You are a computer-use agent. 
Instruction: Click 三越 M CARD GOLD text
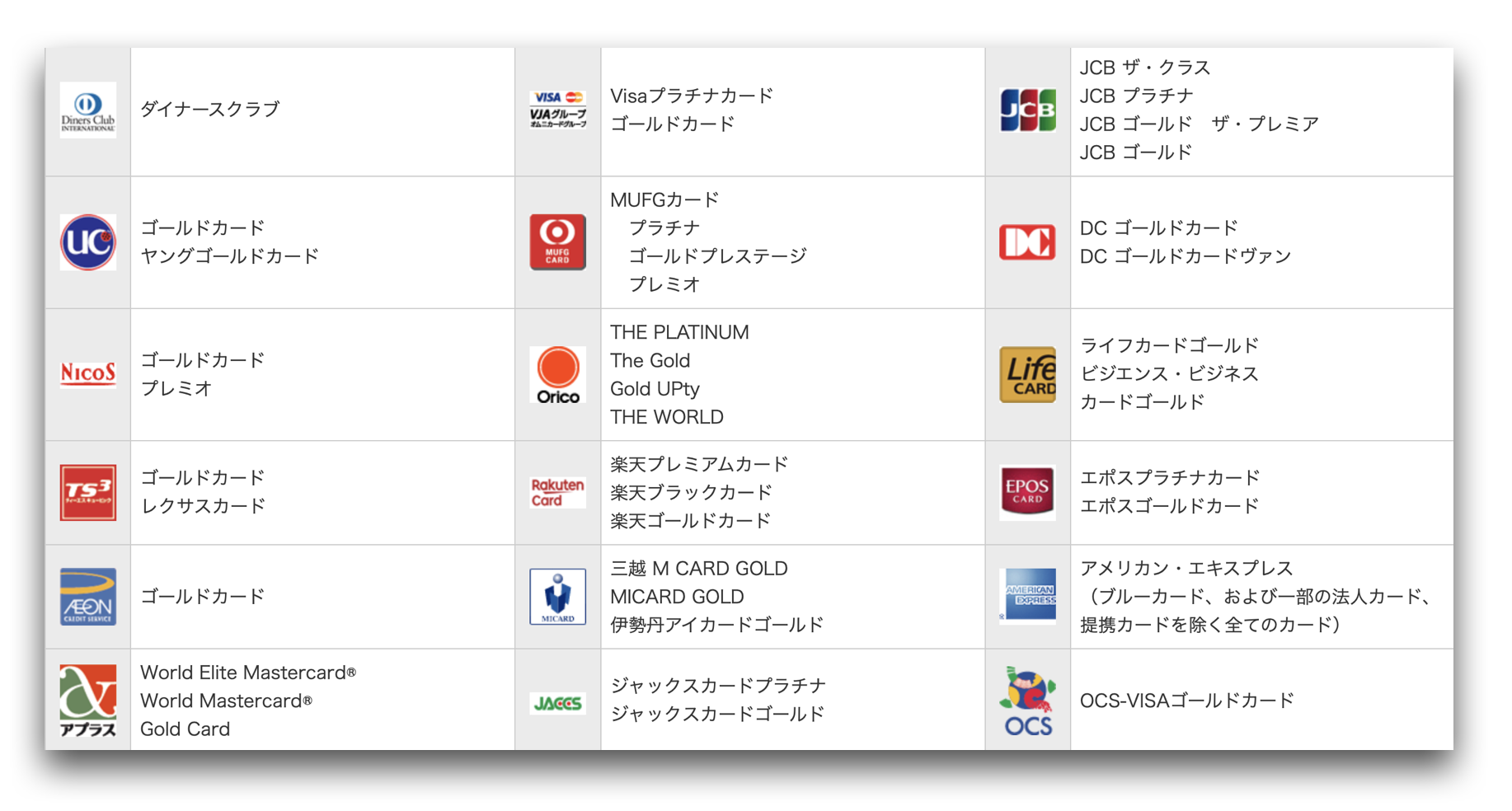pos(699,569)
